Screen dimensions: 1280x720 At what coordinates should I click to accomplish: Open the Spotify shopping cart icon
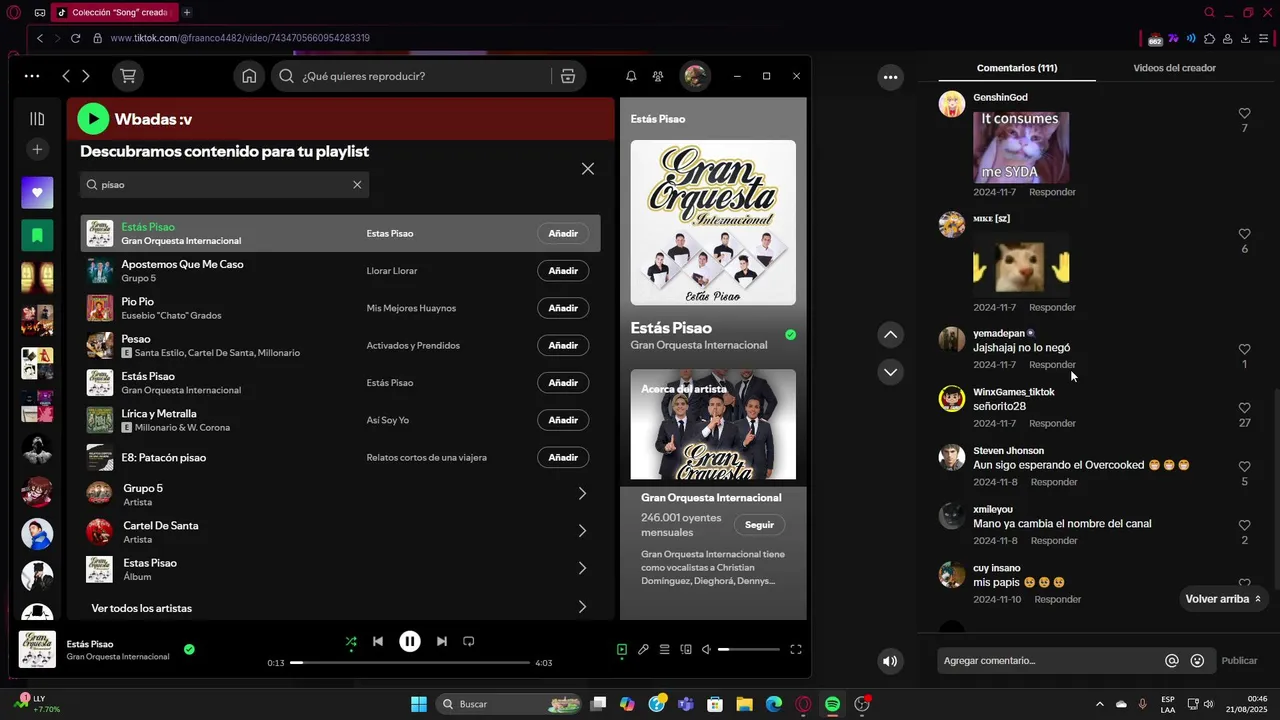pyautogui.click(x=128, y=76)
